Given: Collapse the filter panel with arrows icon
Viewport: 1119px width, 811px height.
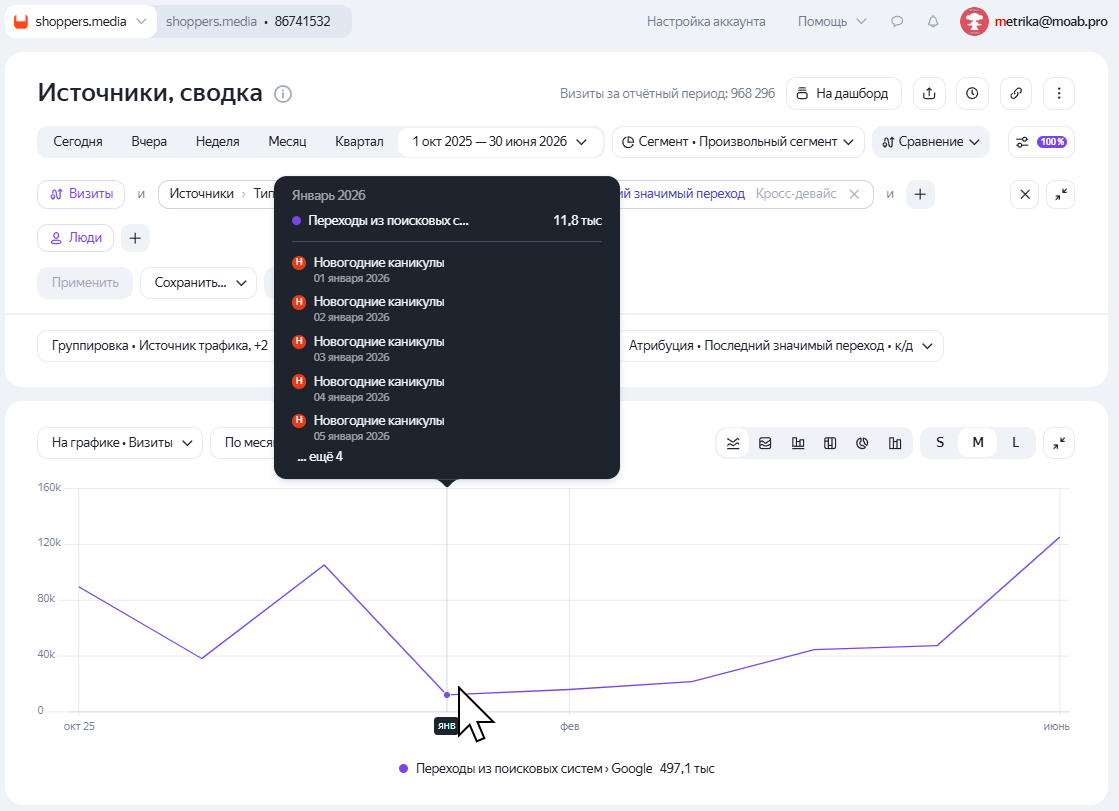Looking at the screenshot, I should point(1060,194).
